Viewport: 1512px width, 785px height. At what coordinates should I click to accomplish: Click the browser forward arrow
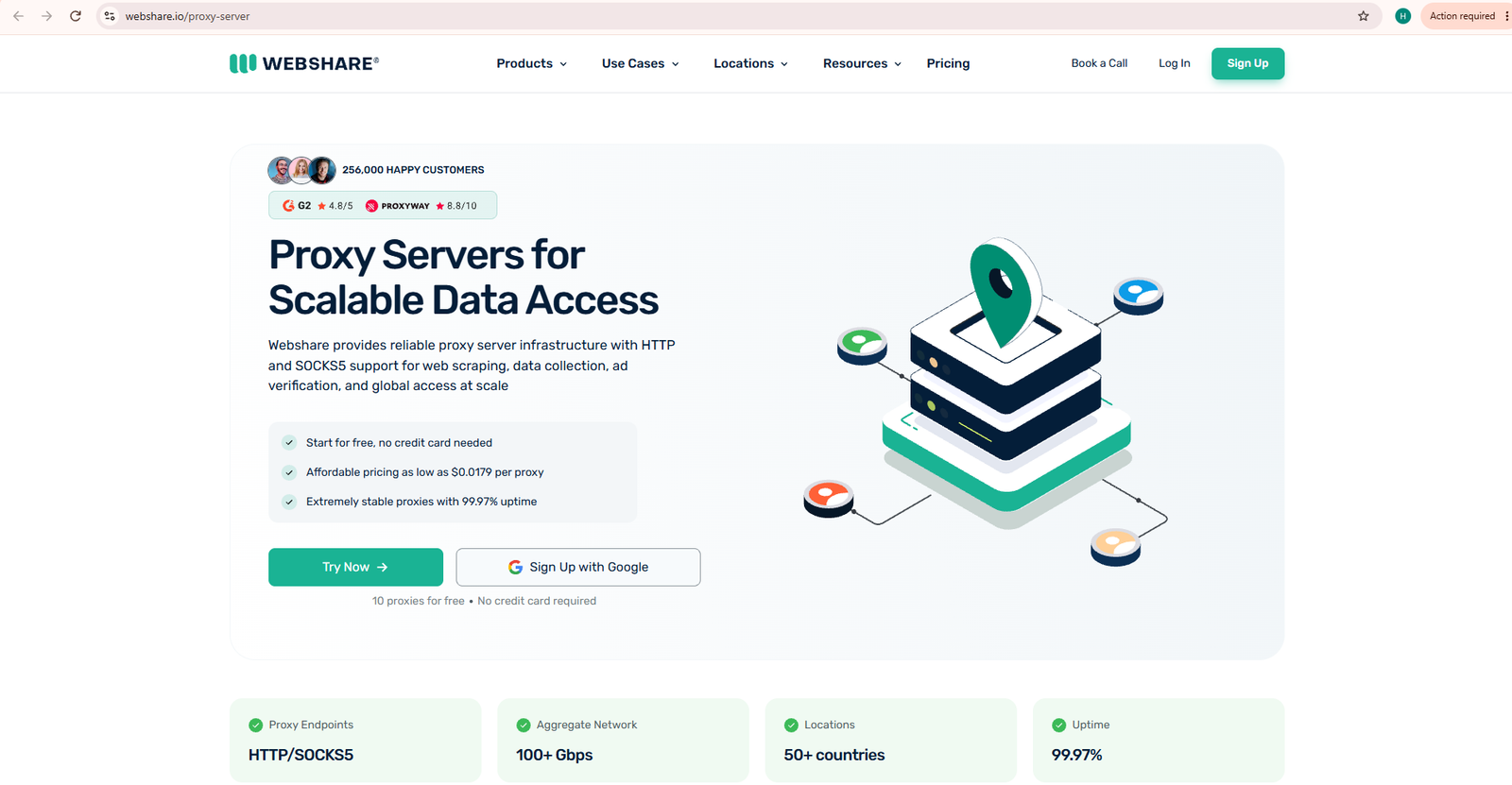tap(46, 16)
